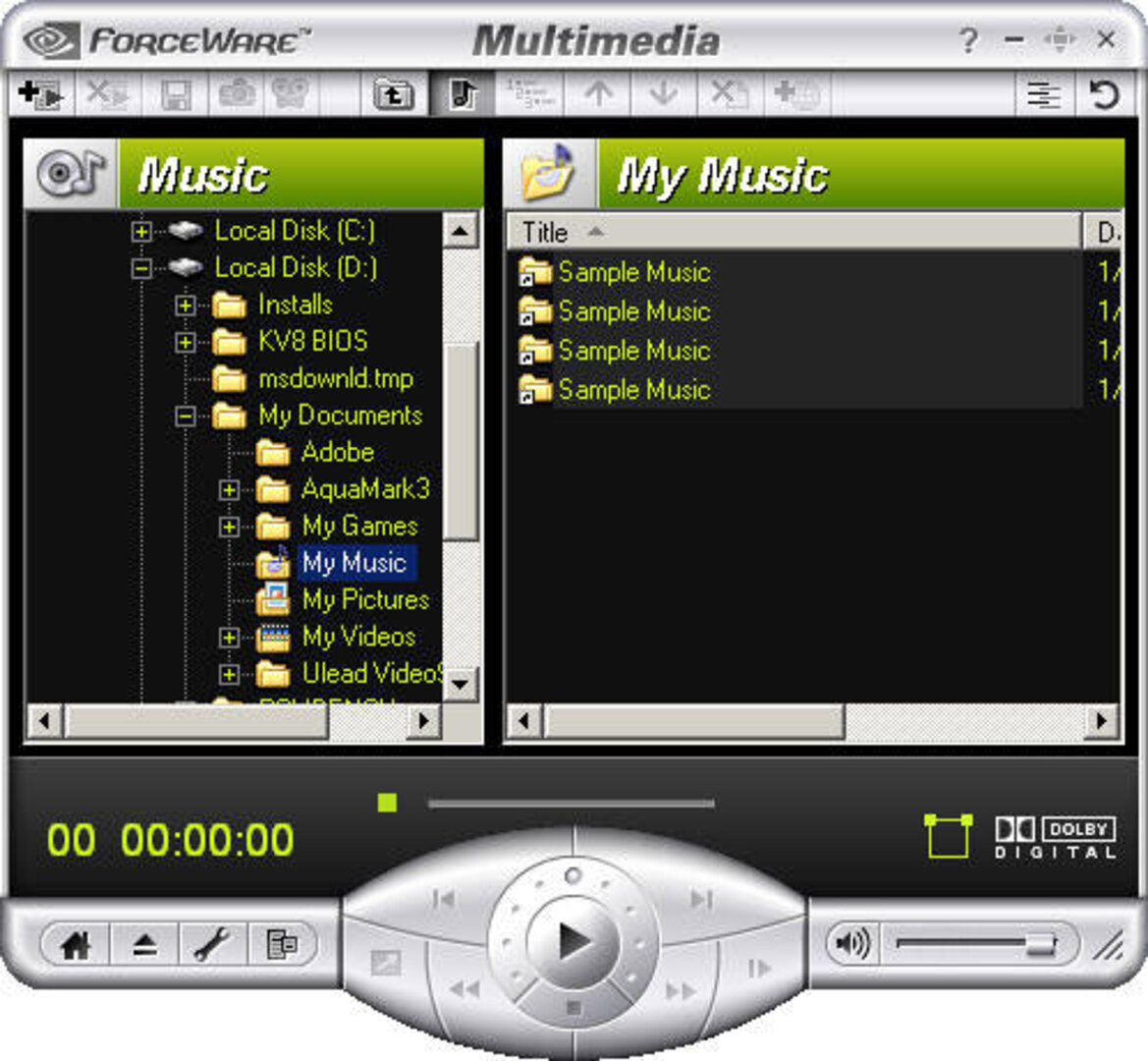The height and width of the screenshot is (1061, 1148).
Task: Expand the Installs folder
Action: [186, 305]
